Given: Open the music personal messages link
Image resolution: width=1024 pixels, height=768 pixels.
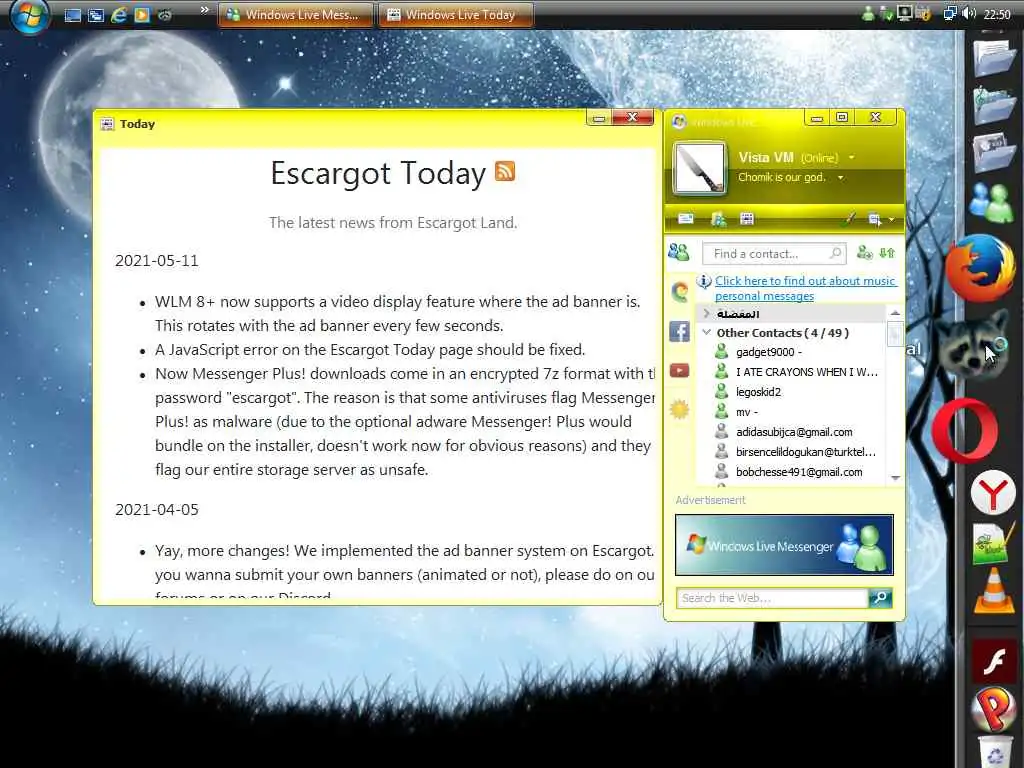Looking at the screenshot, I should pyautogui.click(x=805, y=288).
